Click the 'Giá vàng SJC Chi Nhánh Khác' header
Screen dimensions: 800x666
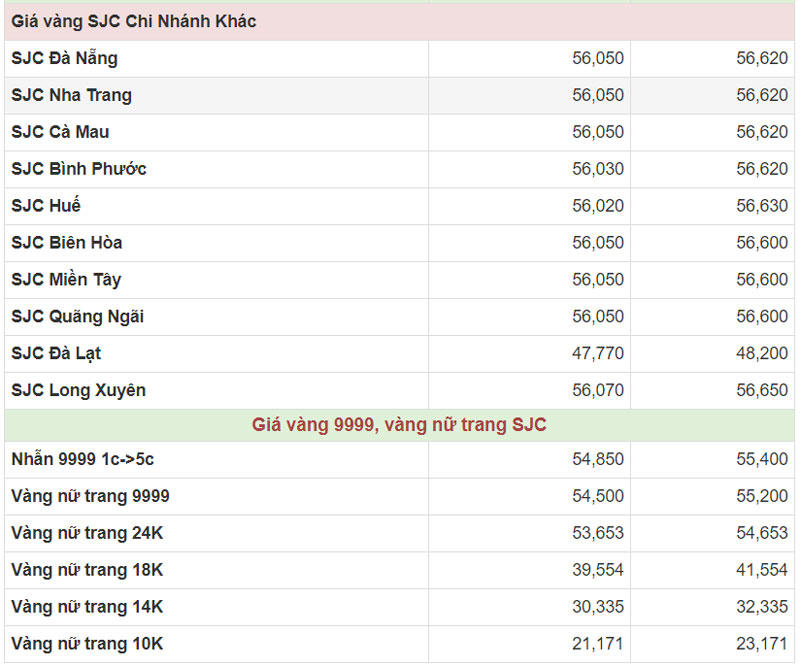133,21
